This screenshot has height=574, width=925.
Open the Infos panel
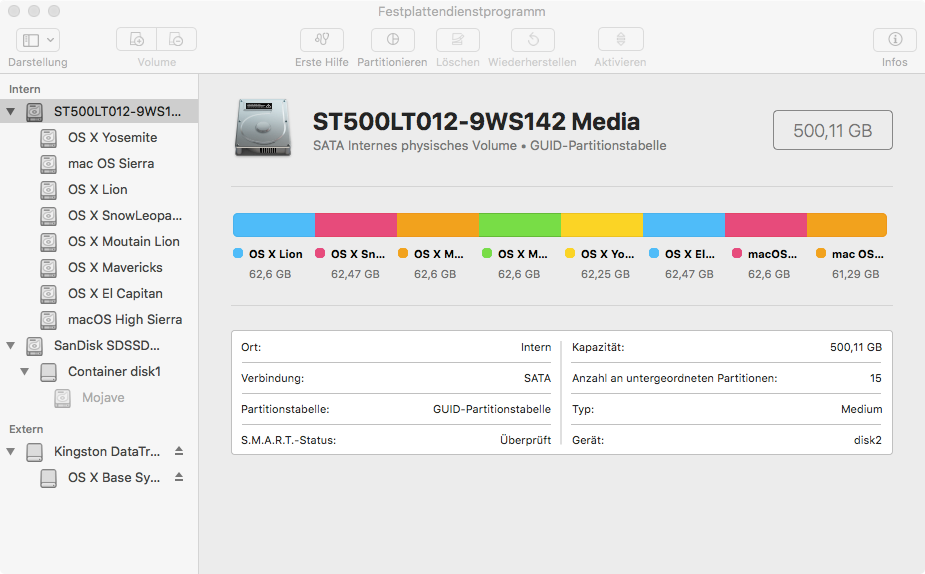point(894,40)
